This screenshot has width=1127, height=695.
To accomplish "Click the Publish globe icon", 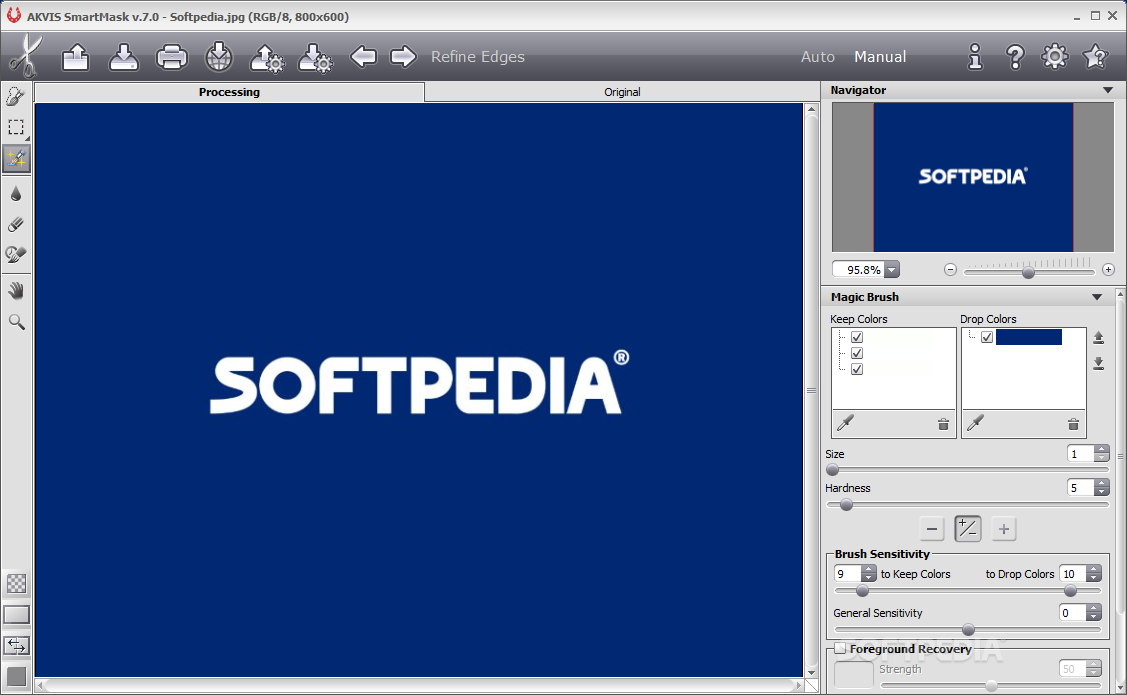I will [x=218, y=57].
